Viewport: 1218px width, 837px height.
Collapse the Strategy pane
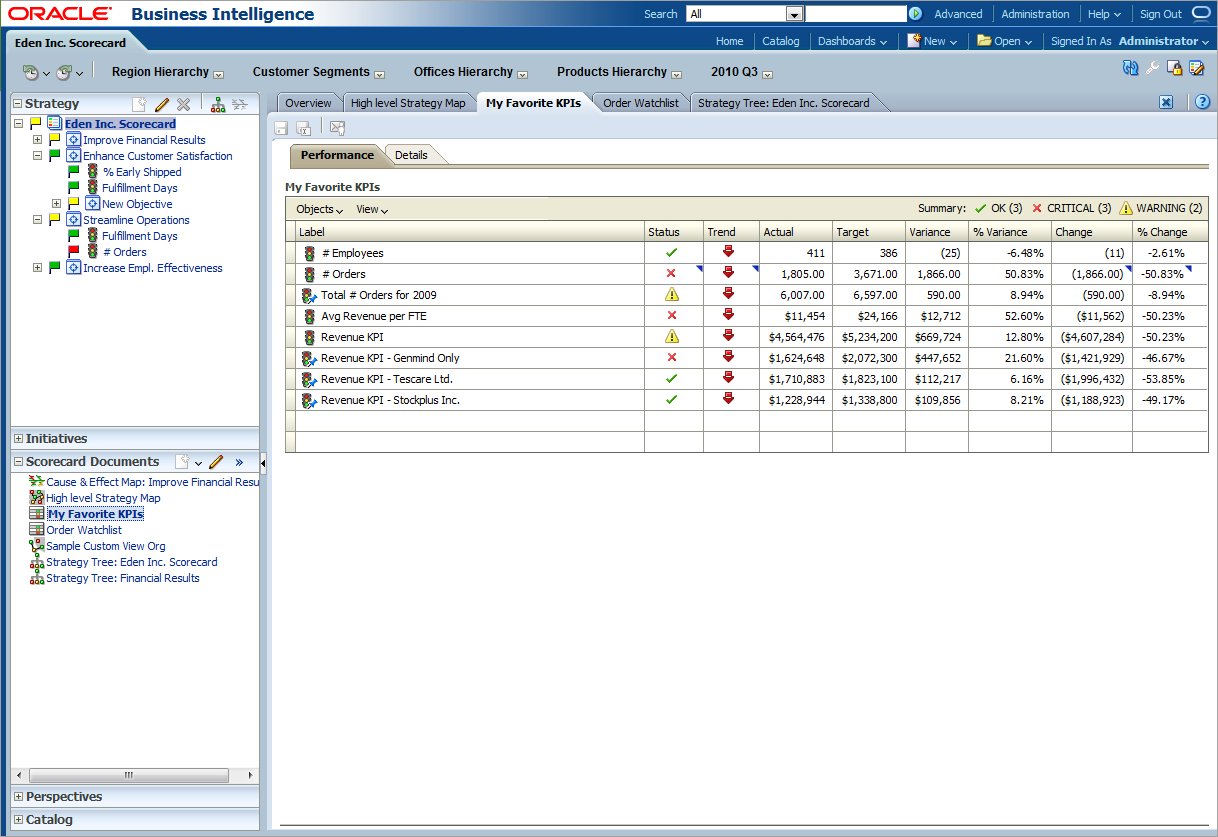pos(17,104)
